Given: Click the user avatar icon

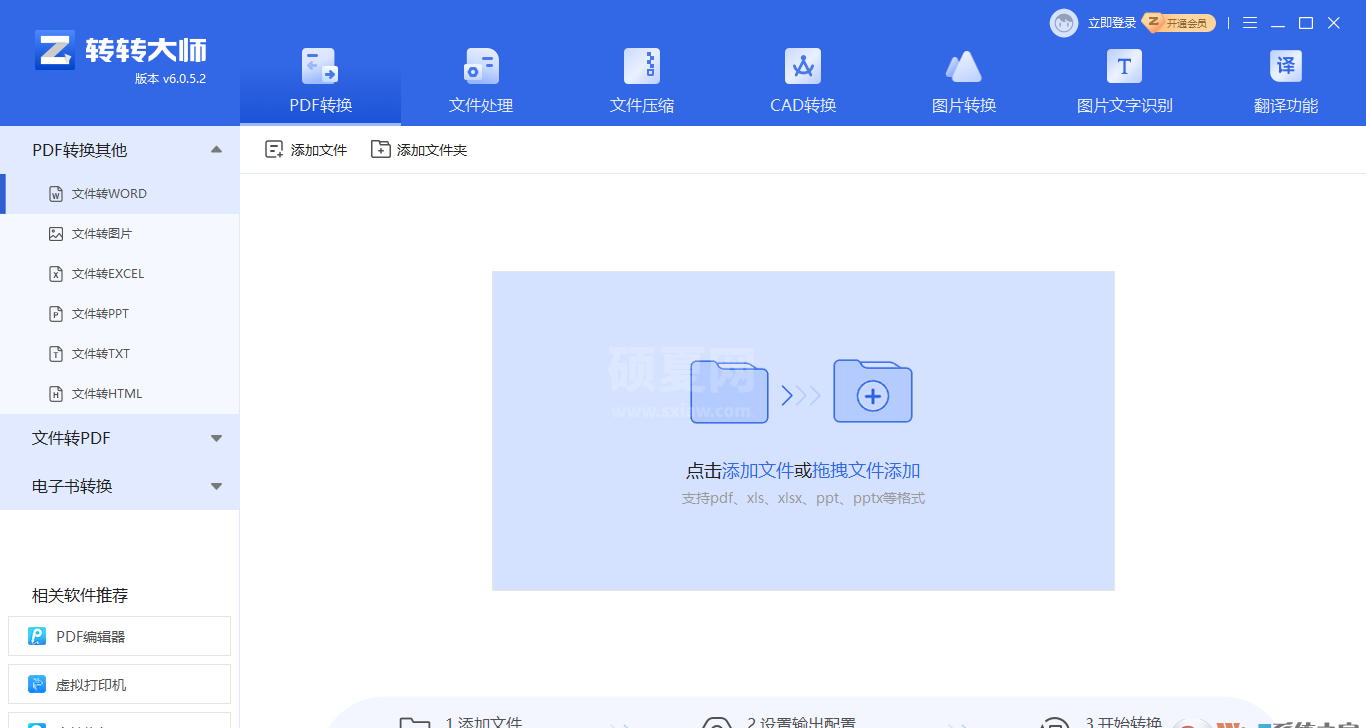Looking at the screenshot, I should click(x=1064, y=23).
